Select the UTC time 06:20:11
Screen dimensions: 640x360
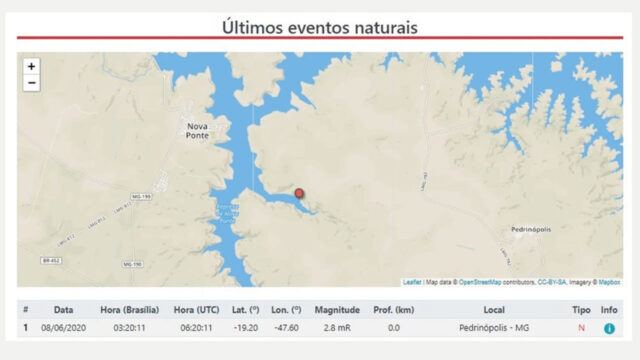click(x=196, y=328)
